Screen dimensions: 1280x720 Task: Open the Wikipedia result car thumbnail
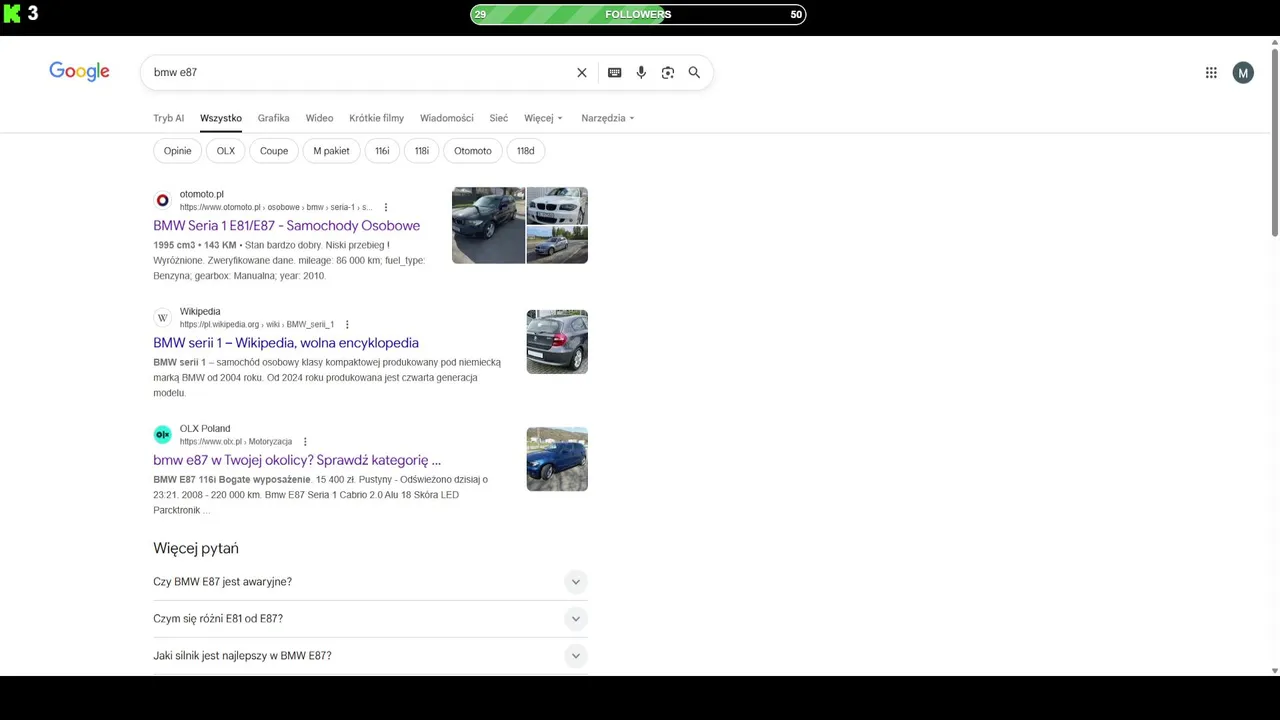[557, 342]
